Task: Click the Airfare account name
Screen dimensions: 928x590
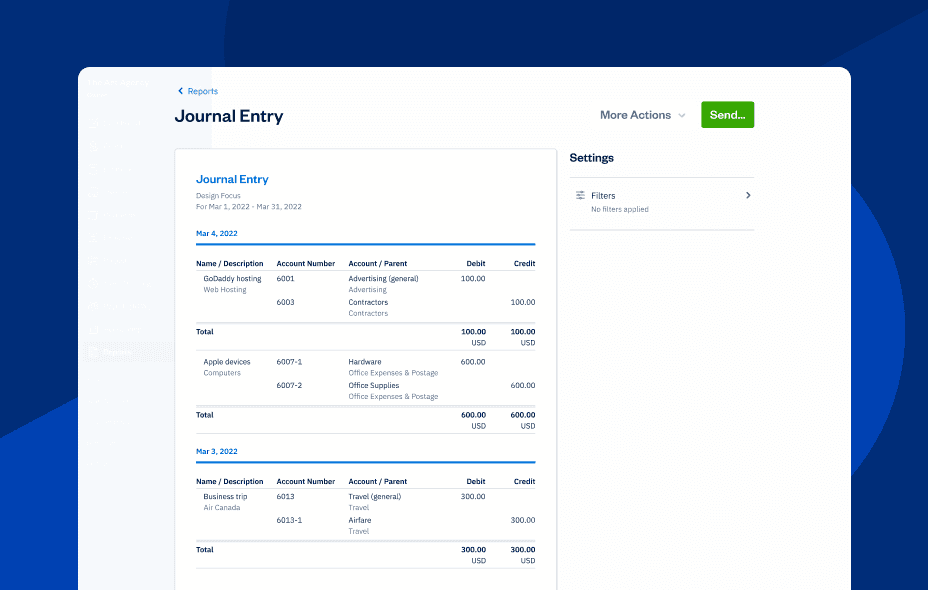Action: pyautogui.click(x=359, y=521)
